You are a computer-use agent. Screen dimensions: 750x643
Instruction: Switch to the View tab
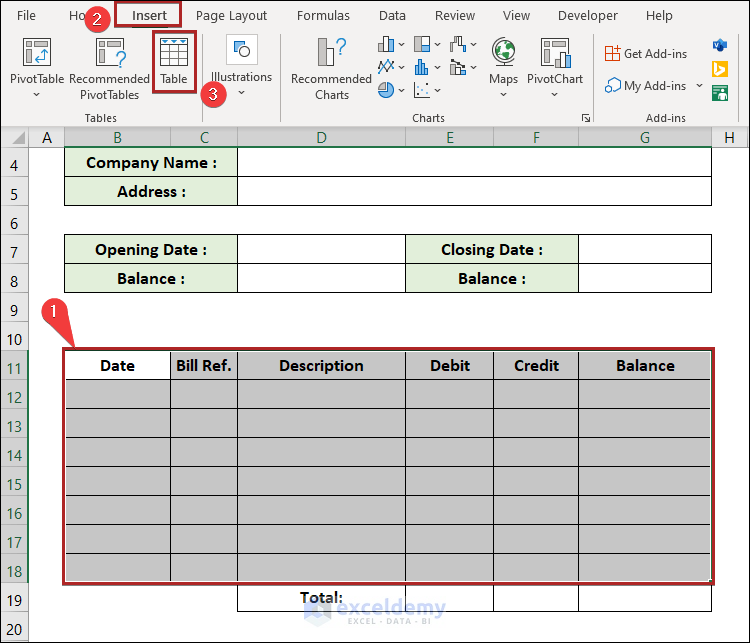click(516, 15)
